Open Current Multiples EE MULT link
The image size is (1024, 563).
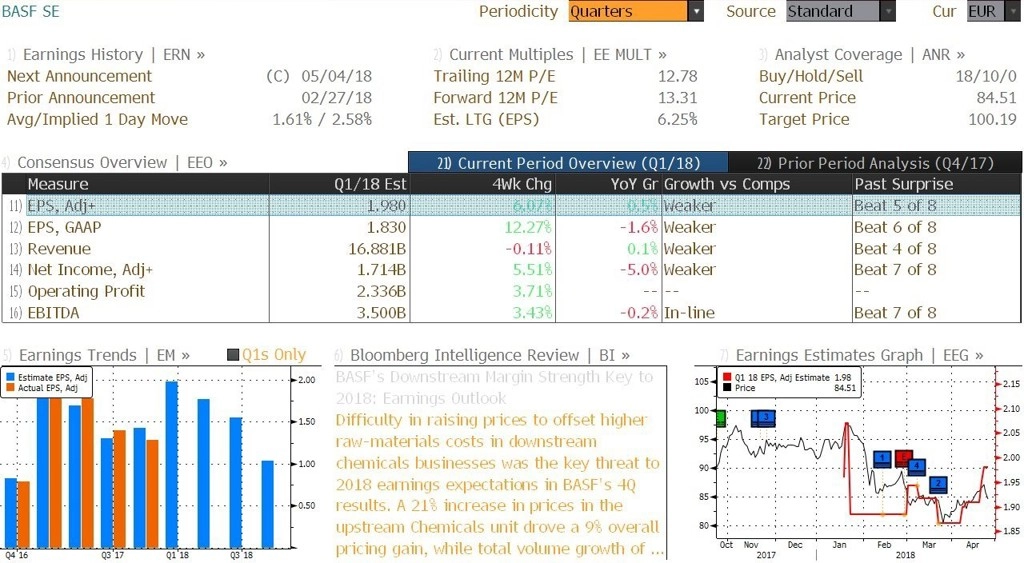point(558,55)
